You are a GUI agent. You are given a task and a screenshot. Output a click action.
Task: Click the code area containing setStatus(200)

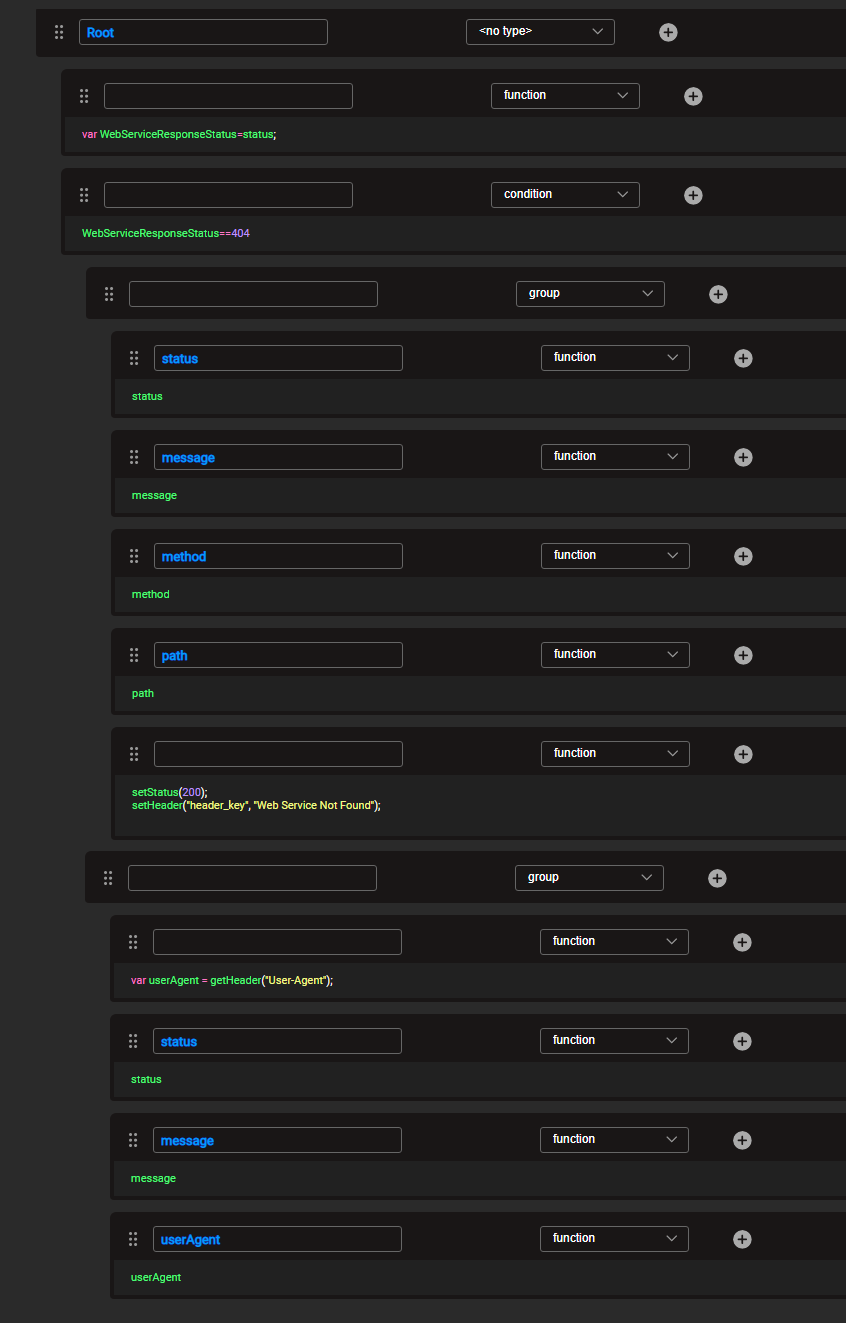(x=256, y=798)
